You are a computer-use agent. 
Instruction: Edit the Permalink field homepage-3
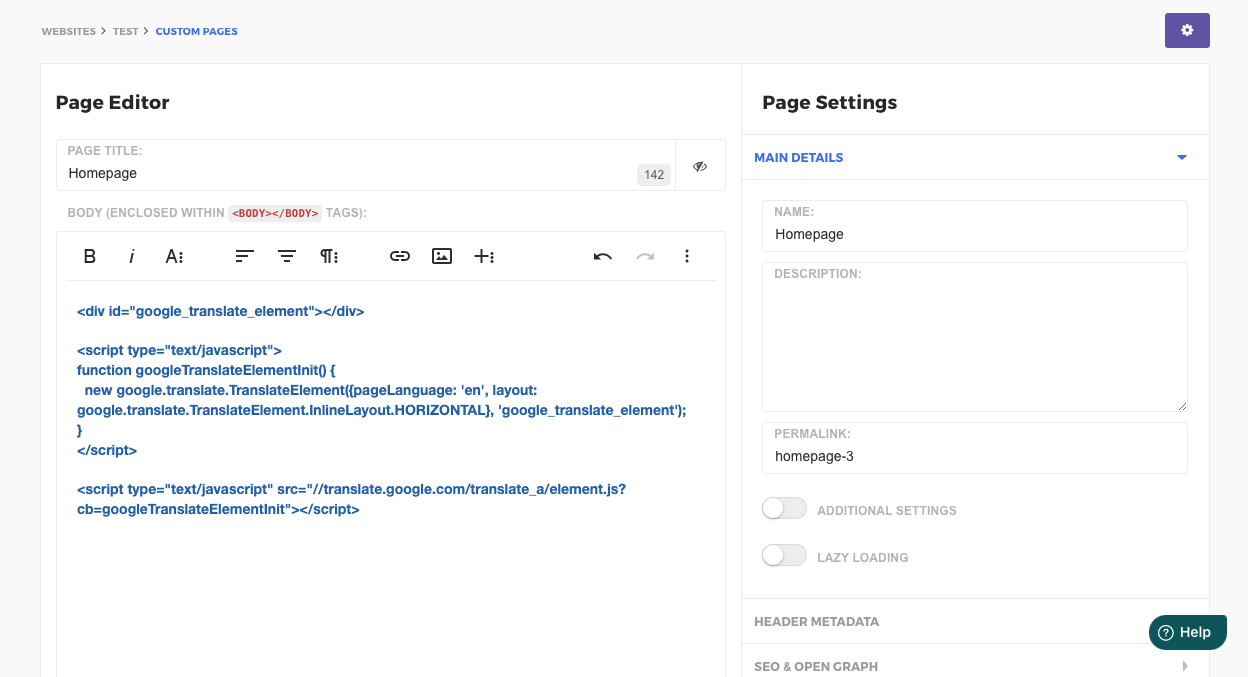975,448
